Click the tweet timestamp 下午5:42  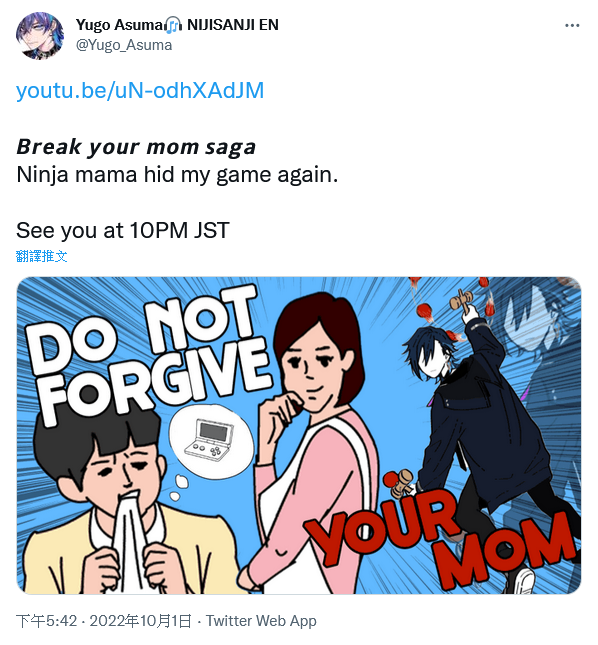click(x=46, y=621)
